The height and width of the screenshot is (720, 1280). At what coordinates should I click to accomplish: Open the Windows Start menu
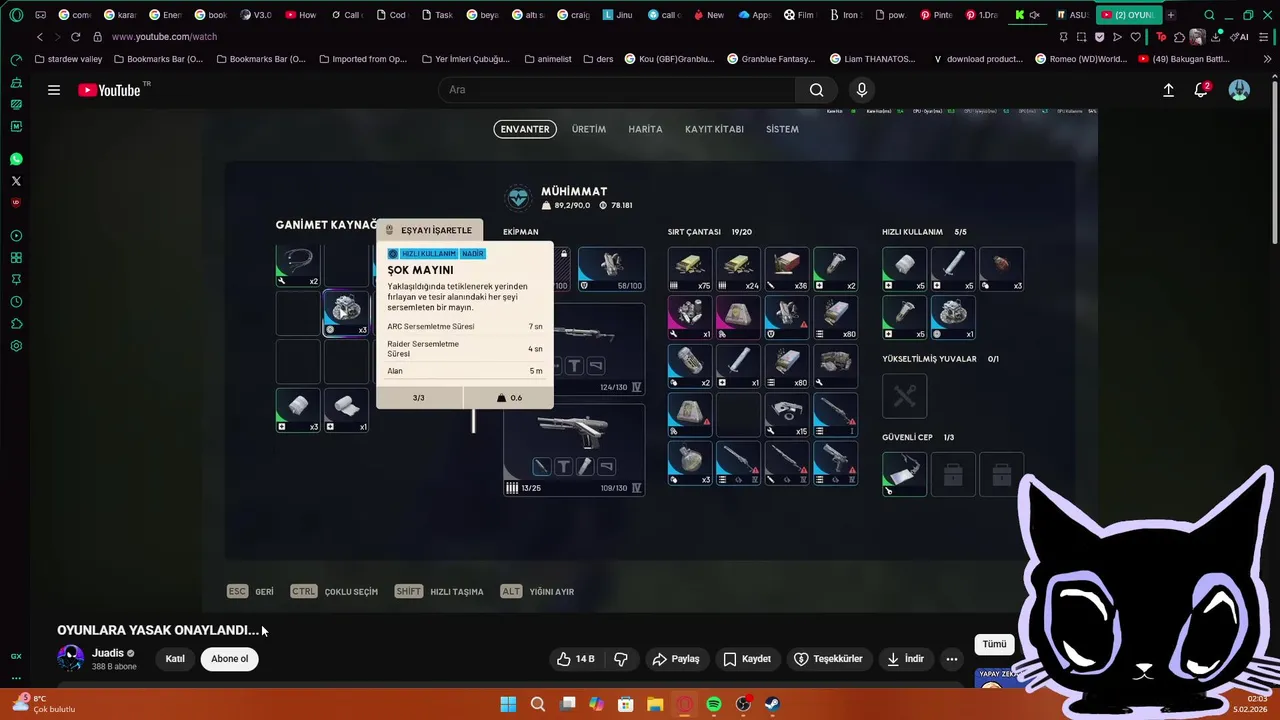(508, 704)
